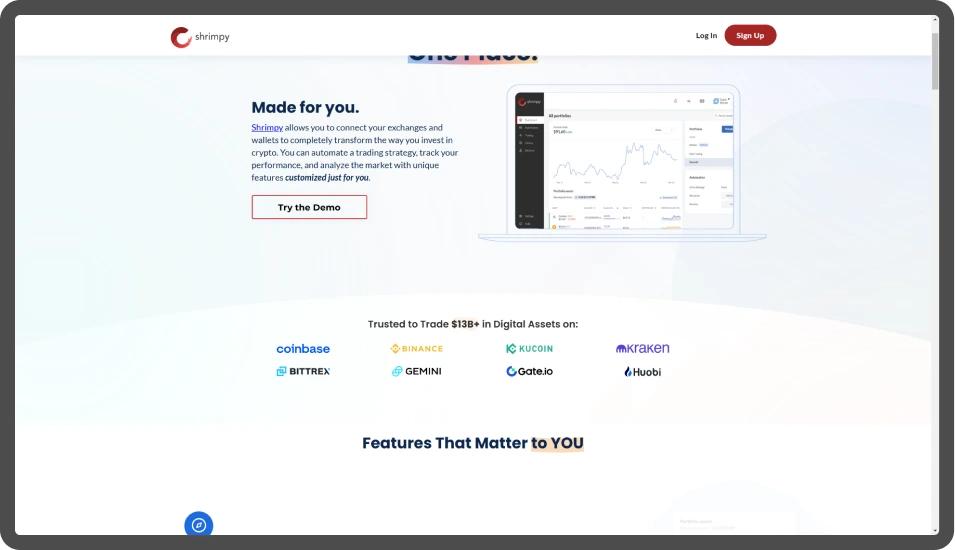Click the Binance exchange logo
The height and width of the screenshot is (550, 955).
point(417,348)
